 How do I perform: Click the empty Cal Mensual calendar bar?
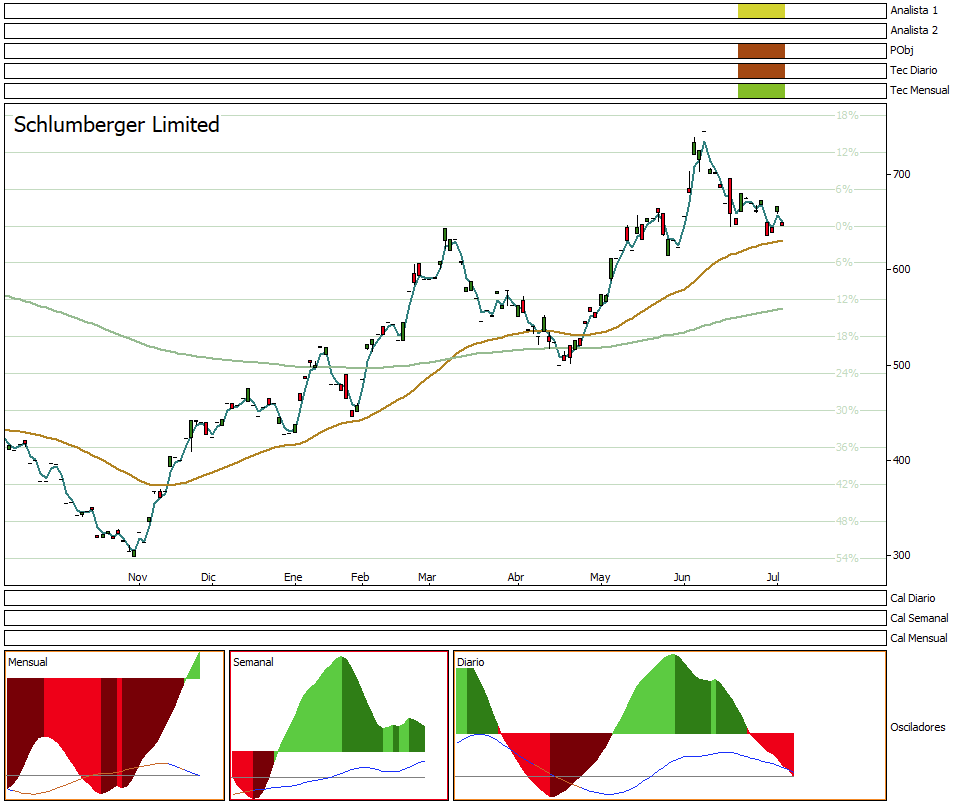pos(445,638)
